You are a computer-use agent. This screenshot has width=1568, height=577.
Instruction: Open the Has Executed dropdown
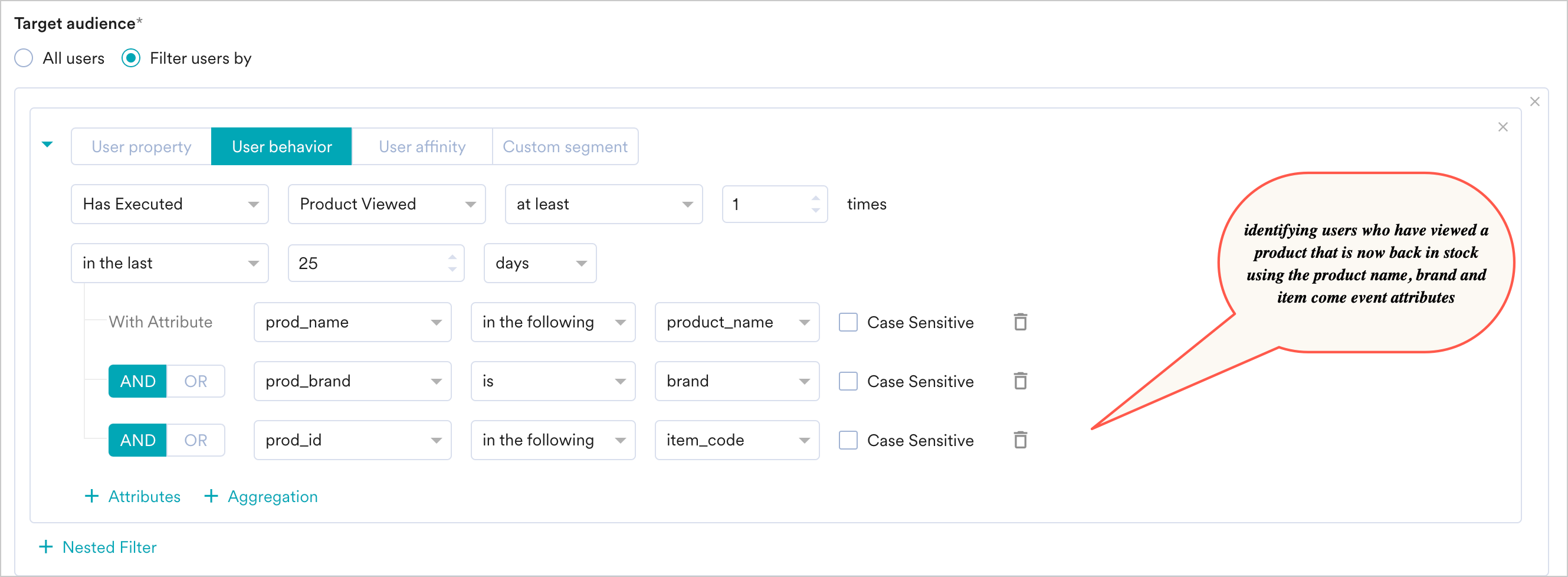[x=170, y=204]
